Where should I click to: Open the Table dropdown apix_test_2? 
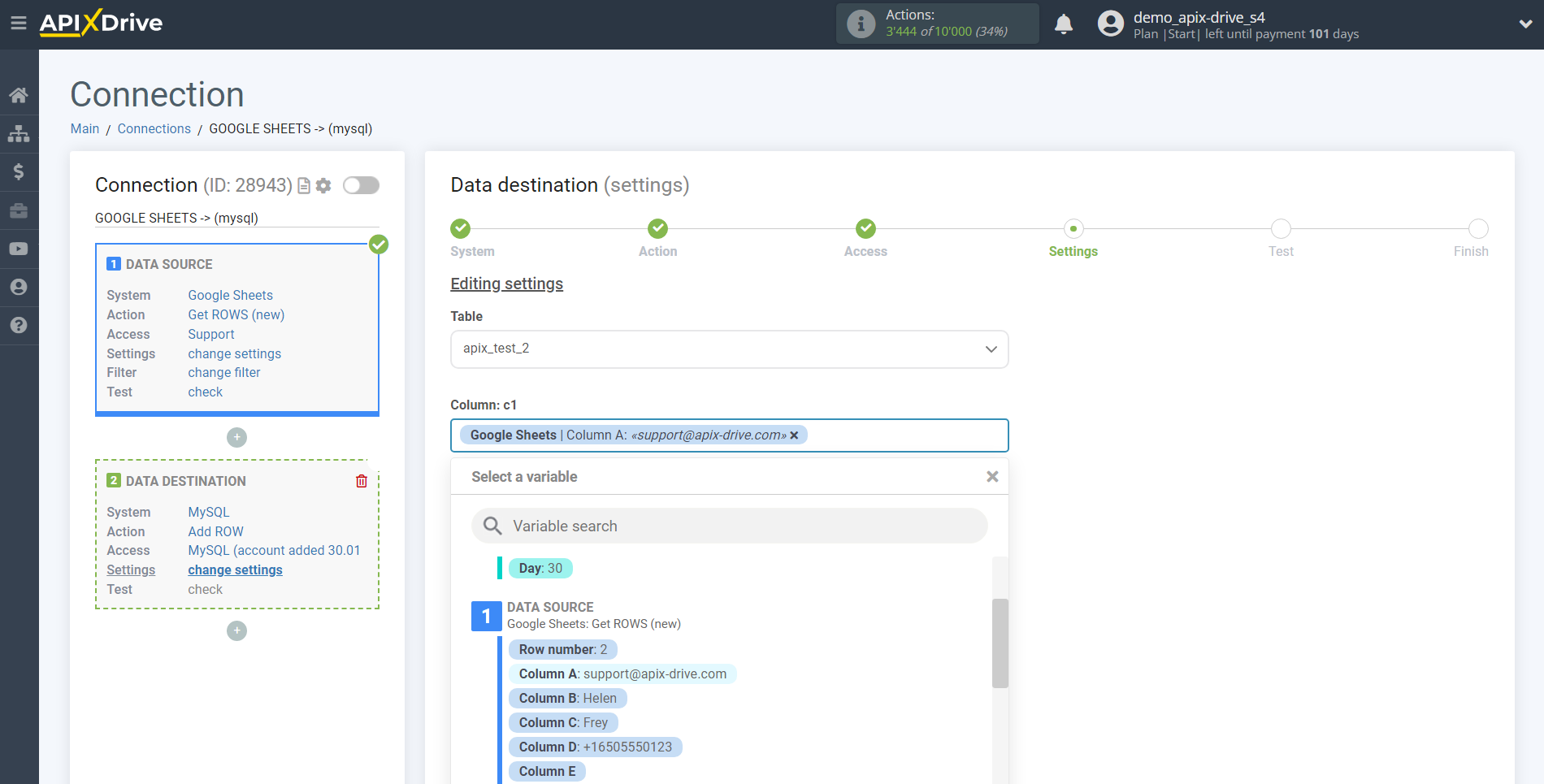(x=729, y=349)
